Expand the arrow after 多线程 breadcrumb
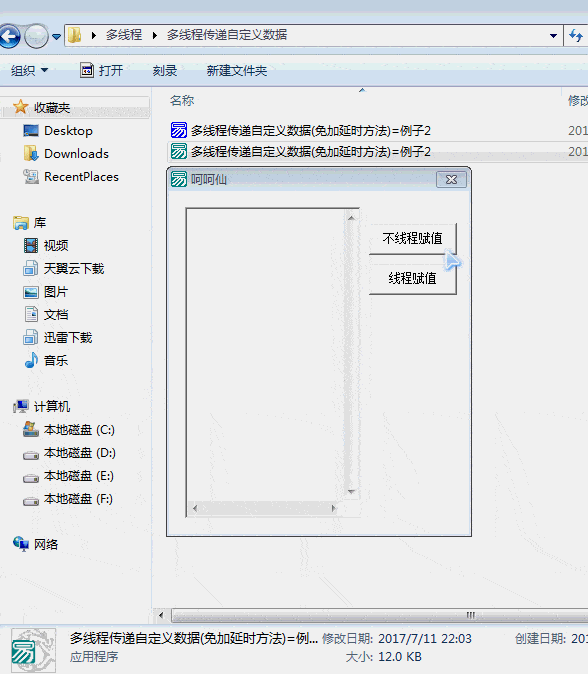This screenshot has height=674, width=588. [x=155, y=35]
